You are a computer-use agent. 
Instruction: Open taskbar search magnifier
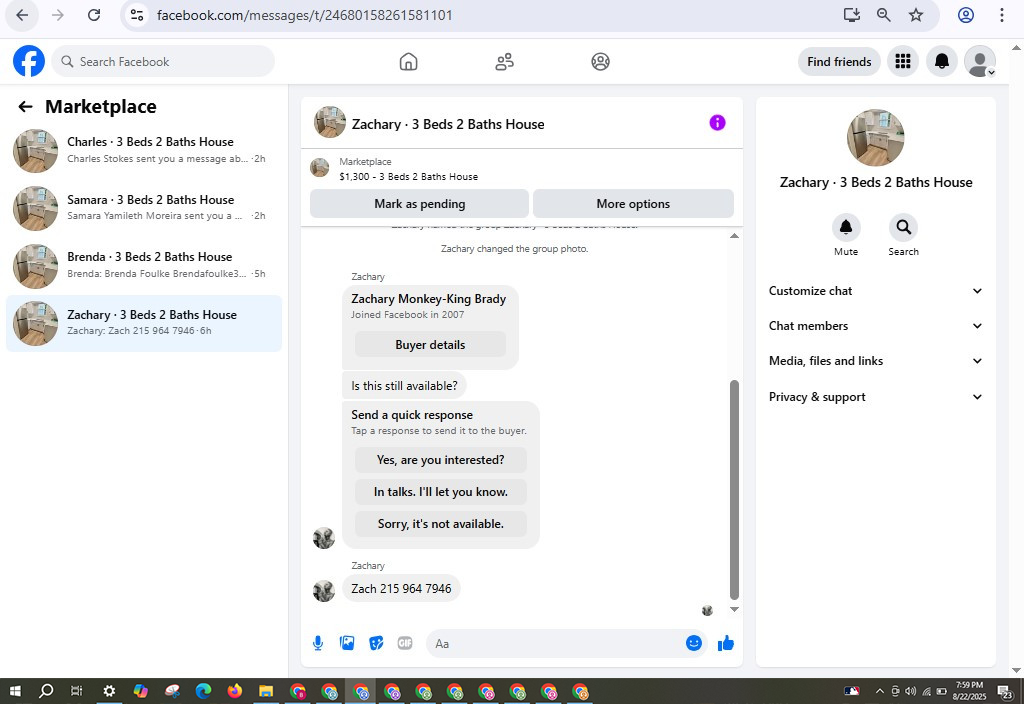point(46,691)
